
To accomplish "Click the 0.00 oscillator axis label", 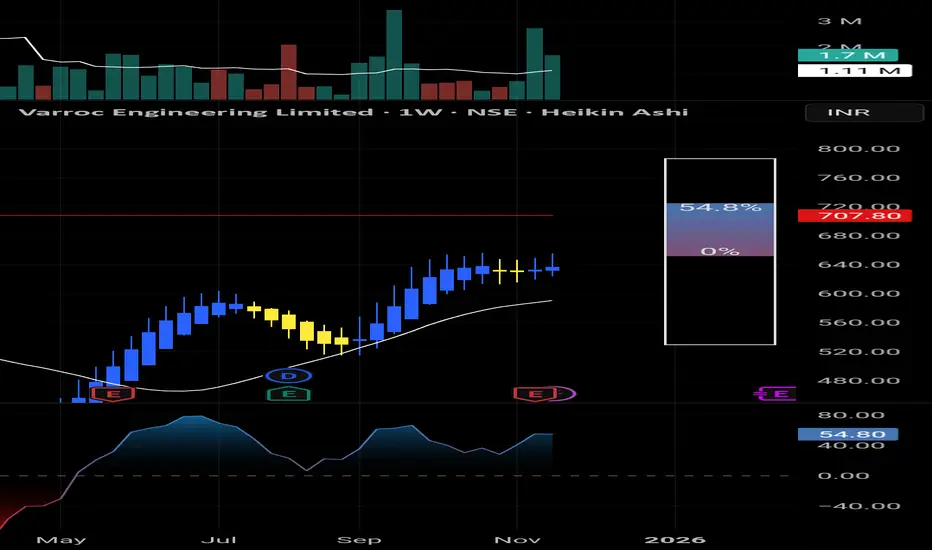I will pos(843,476).
